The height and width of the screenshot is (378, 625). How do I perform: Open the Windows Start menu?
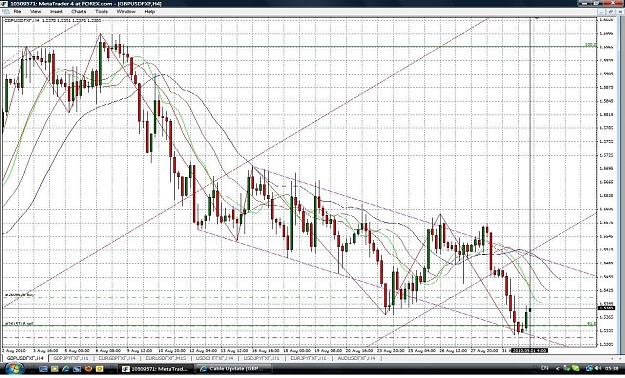15,368
